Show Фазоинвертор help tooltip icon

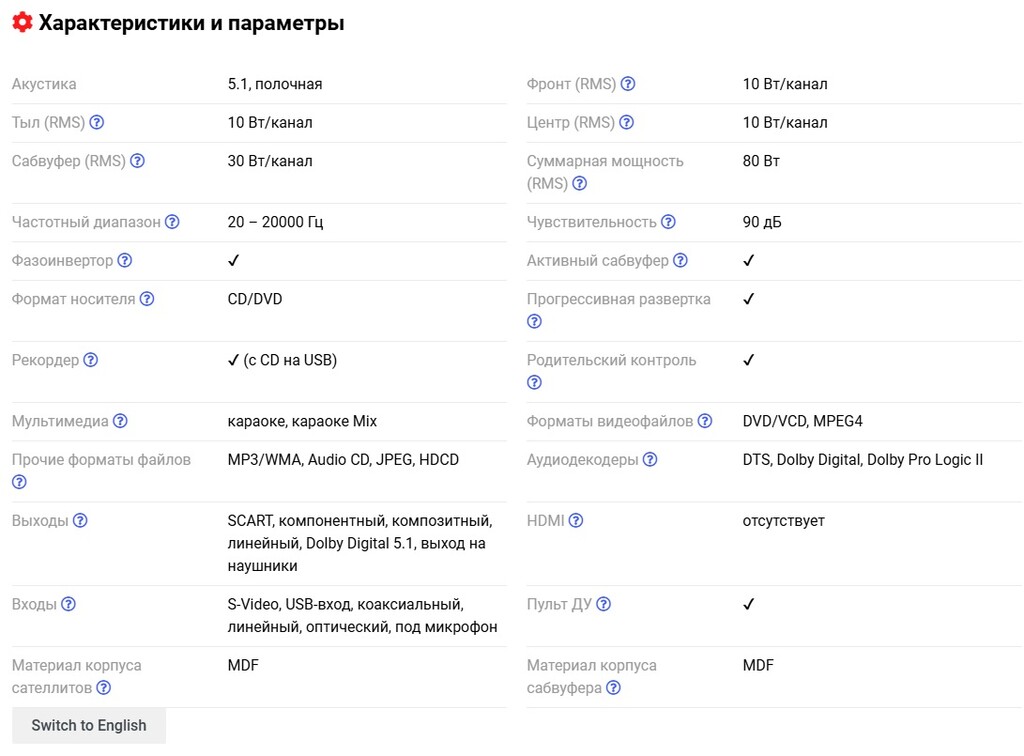pyautogui.click(x=125, y=261)
